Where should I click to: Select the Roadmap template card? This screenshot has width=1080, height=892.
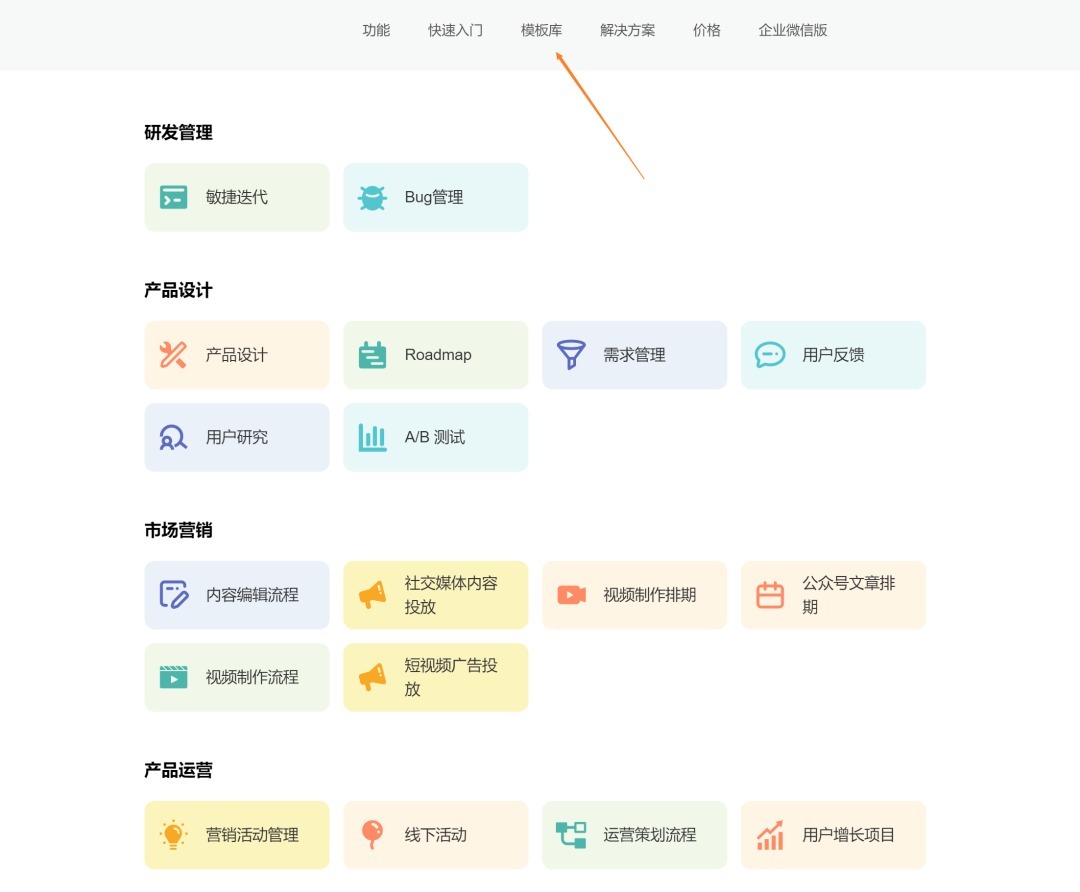click(435, 355)
